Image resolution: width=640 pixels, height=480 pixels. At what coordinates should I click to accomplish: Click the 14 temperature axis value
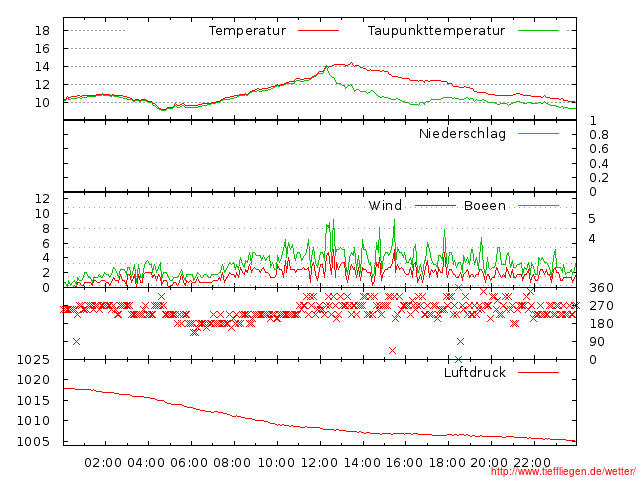[42, 67]
